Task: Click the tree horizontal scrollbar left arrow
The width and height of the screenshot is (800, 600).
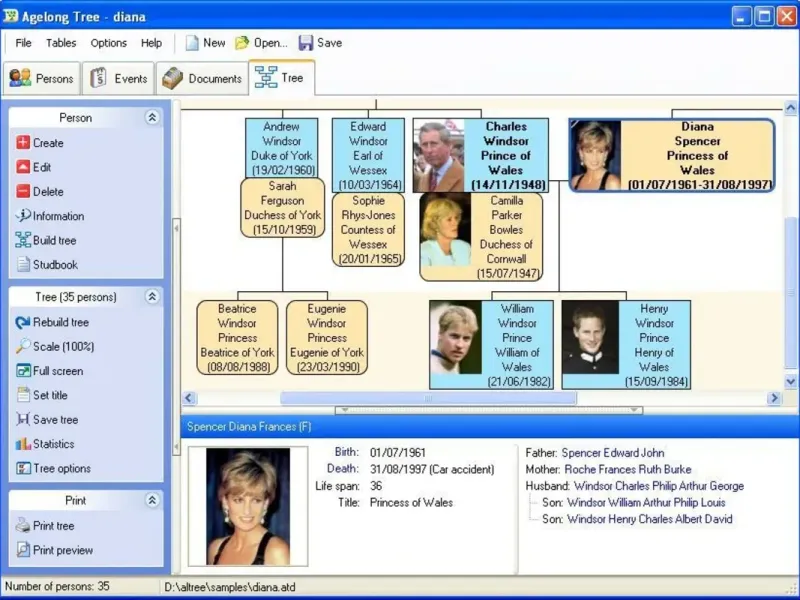Action: [x=189, y=397]
